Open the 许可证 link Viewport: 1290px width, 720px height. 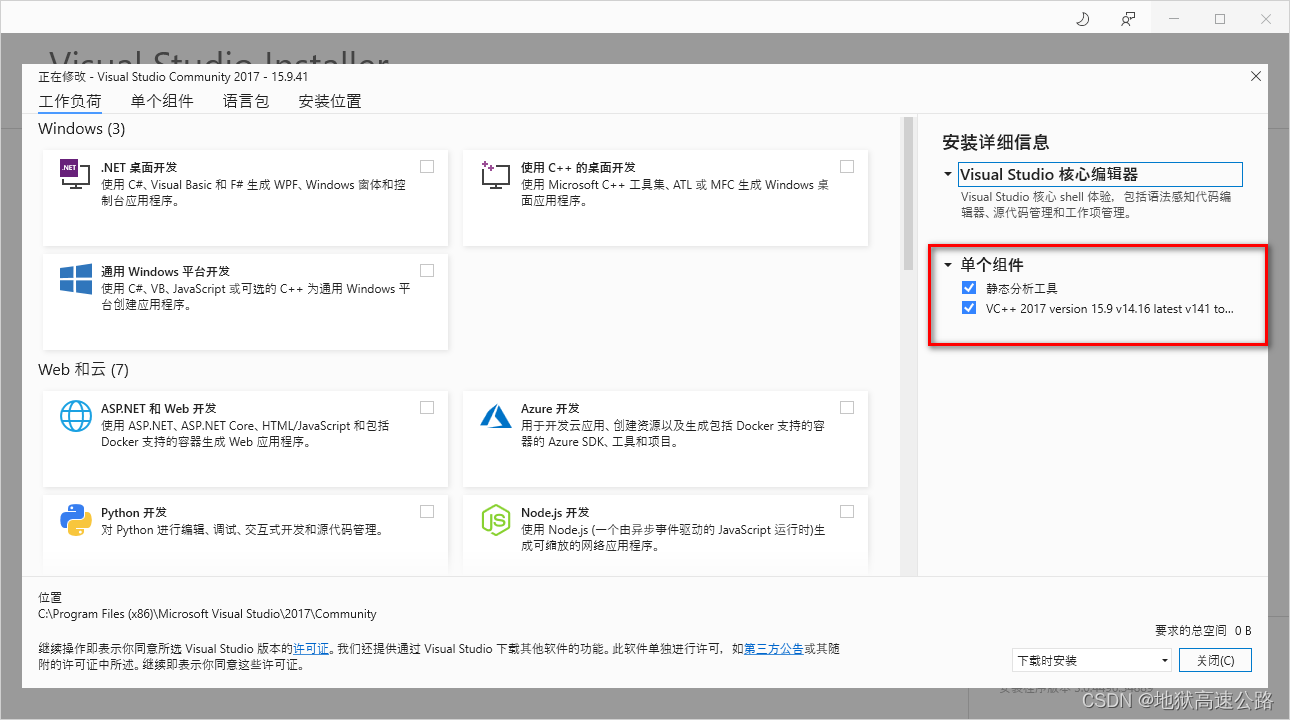click(x=311, y=649)
